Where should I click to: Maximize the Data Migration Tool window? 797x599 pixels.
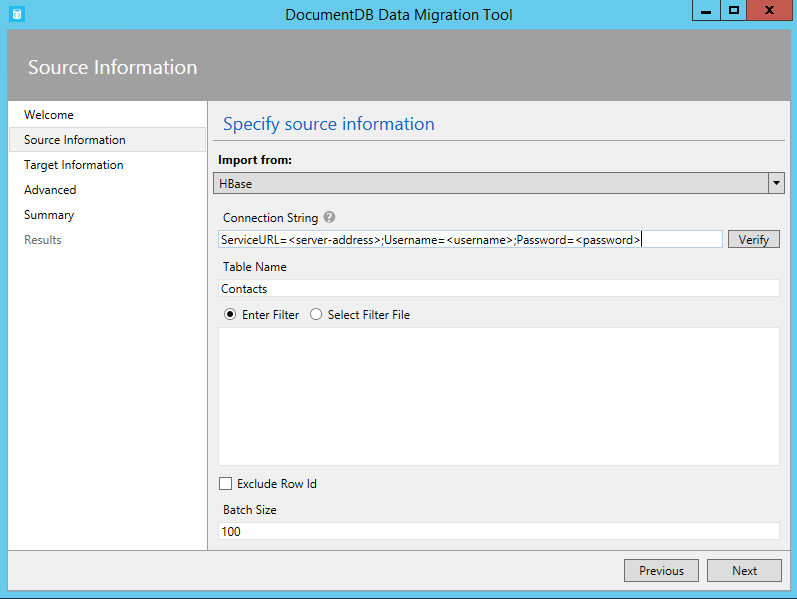point(734,11)
